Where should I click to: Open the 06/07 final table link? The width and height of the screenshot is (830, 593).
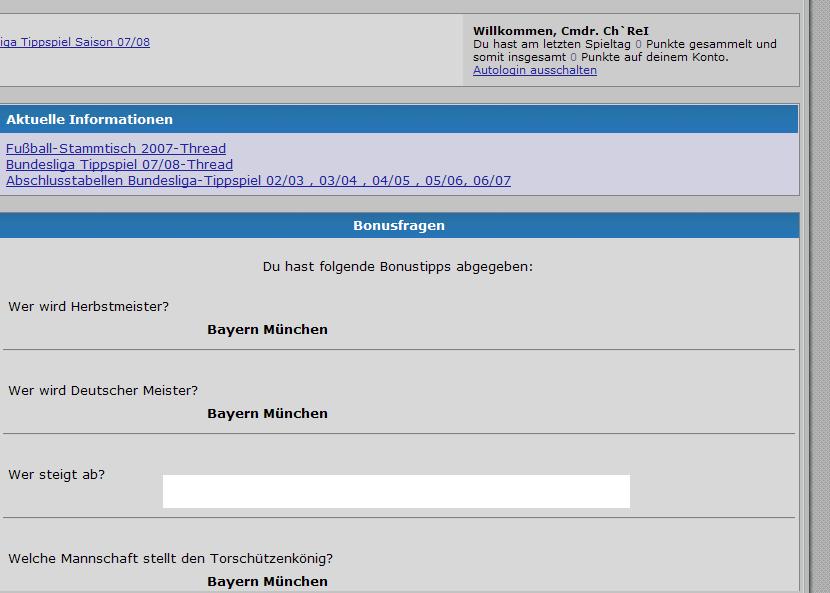click(x=490, y=181)
